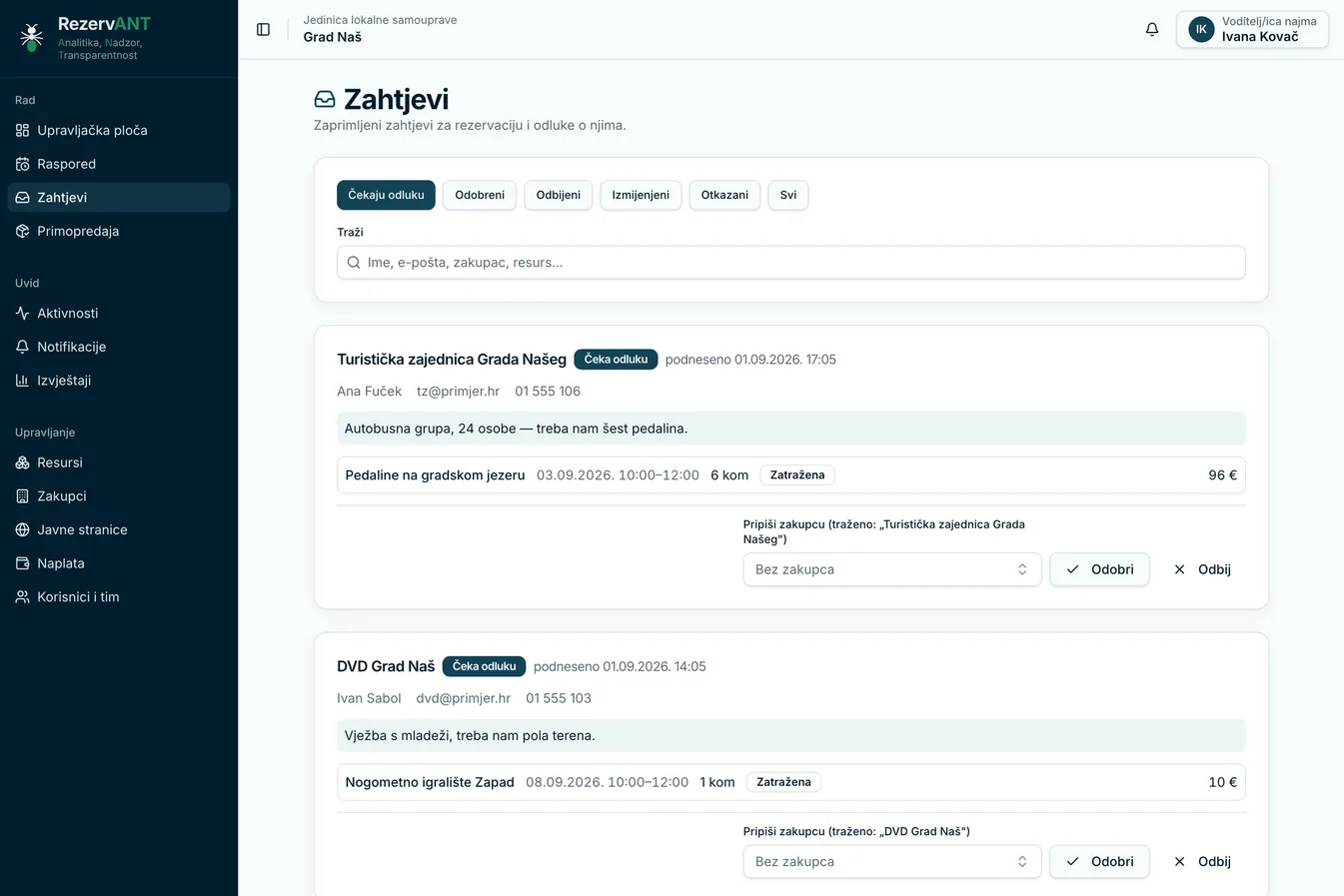Click the Naplata wallet icon

click(22, 563)
